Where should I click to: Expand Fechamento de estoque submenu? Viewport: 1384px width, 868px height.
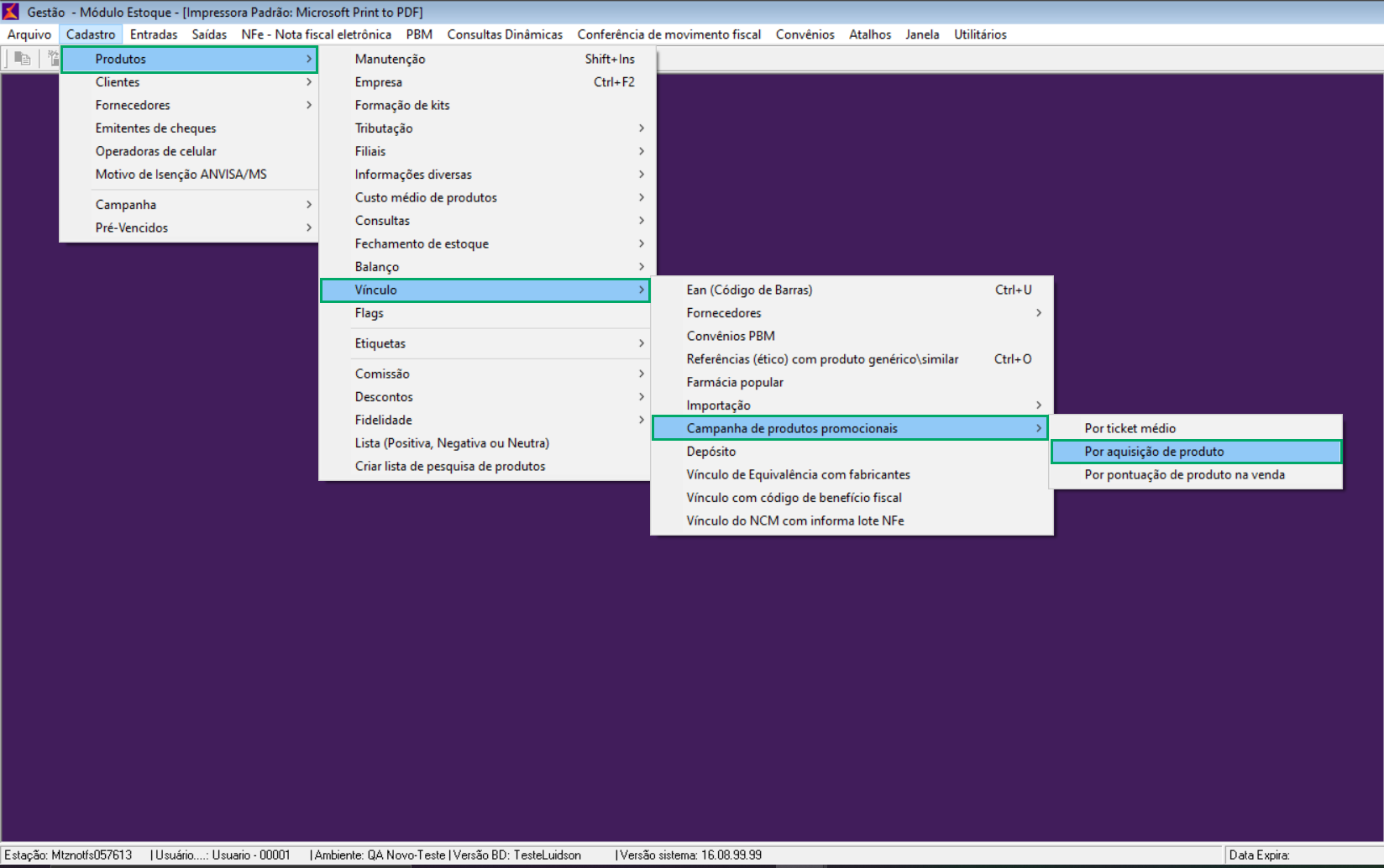click(485, 243)
